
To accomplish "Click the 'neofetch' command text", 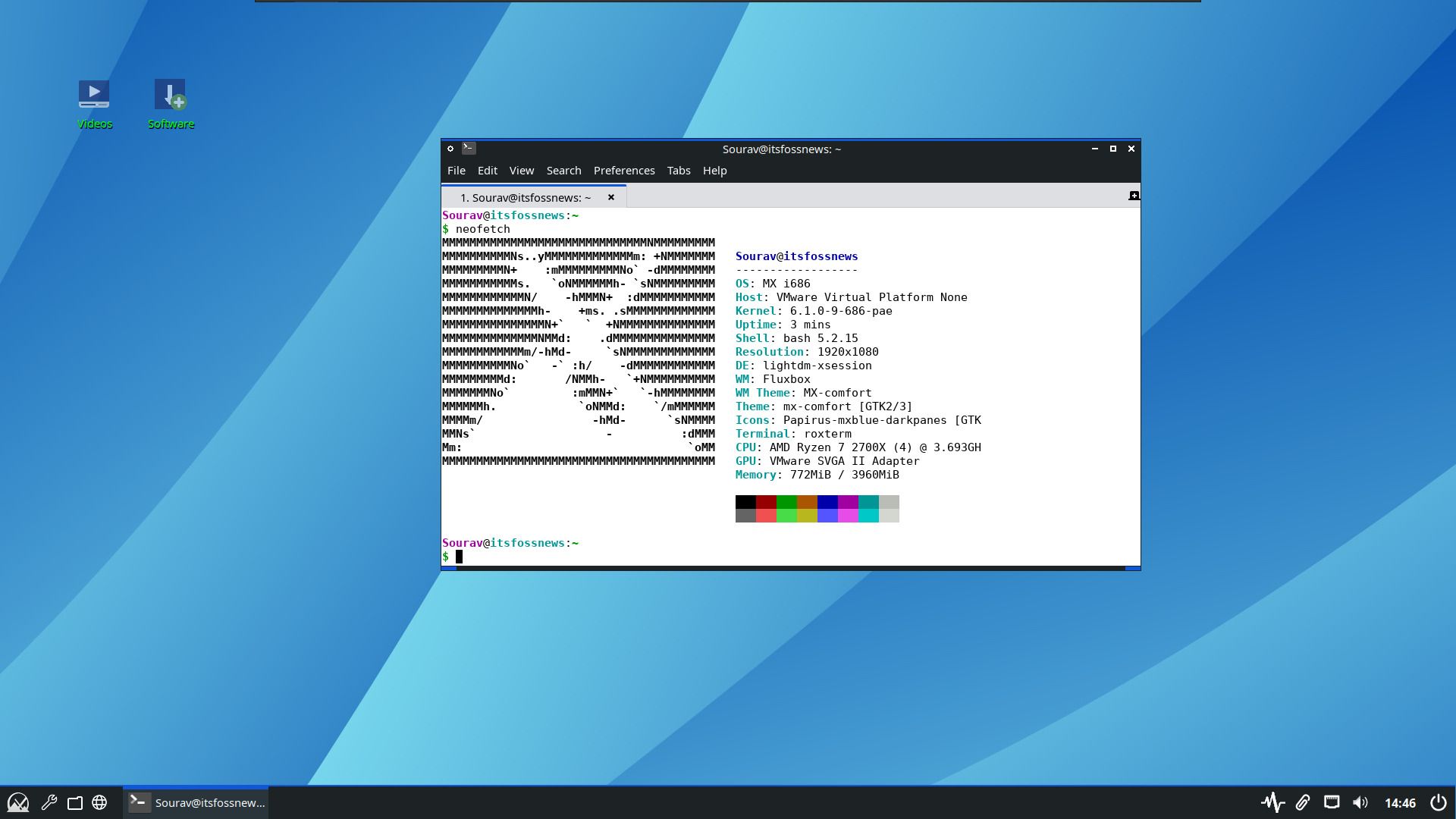I will pos(483,229).
